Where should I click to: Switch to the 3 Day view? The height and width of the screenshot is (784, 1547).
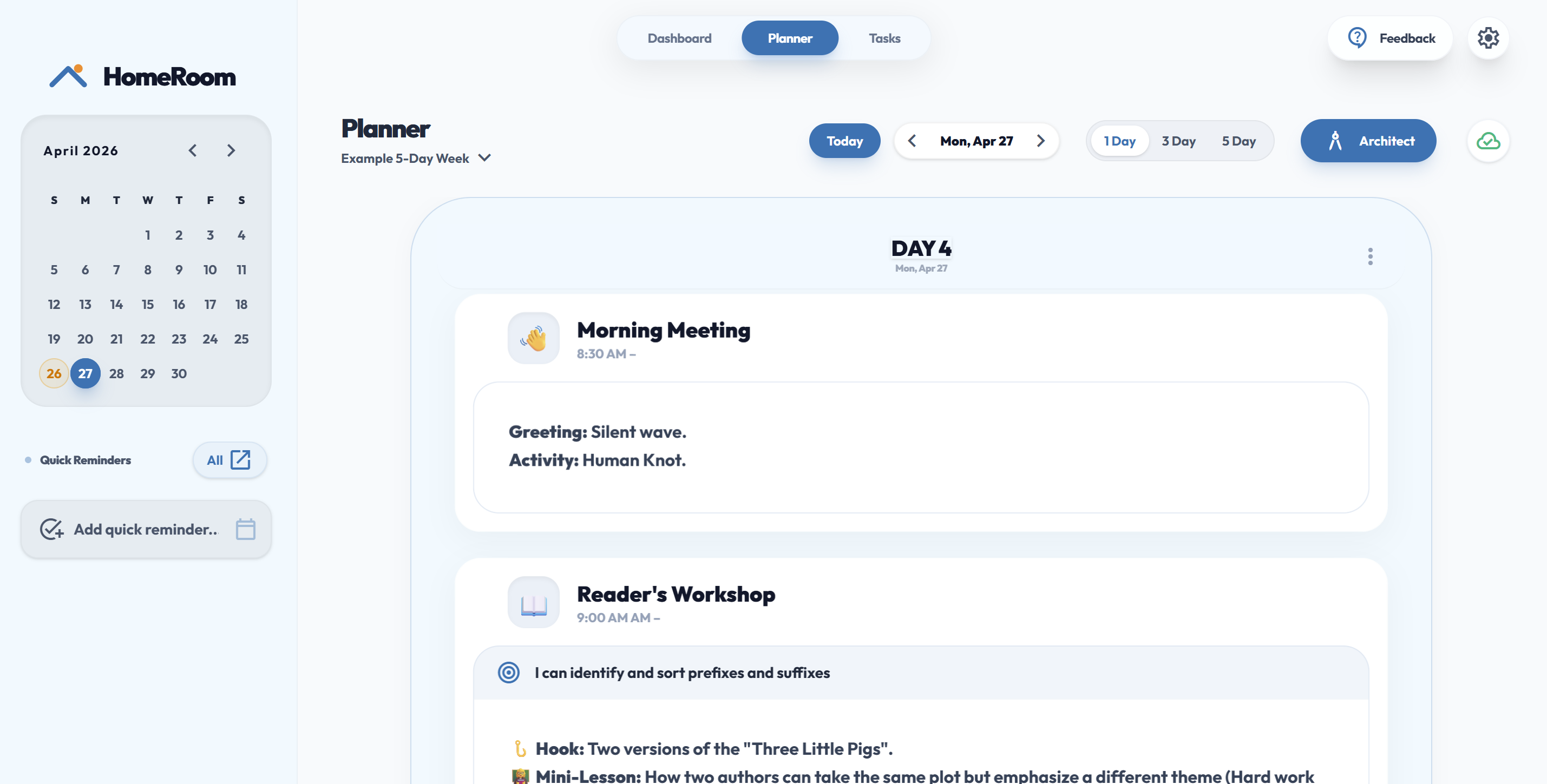[1178, 141]
